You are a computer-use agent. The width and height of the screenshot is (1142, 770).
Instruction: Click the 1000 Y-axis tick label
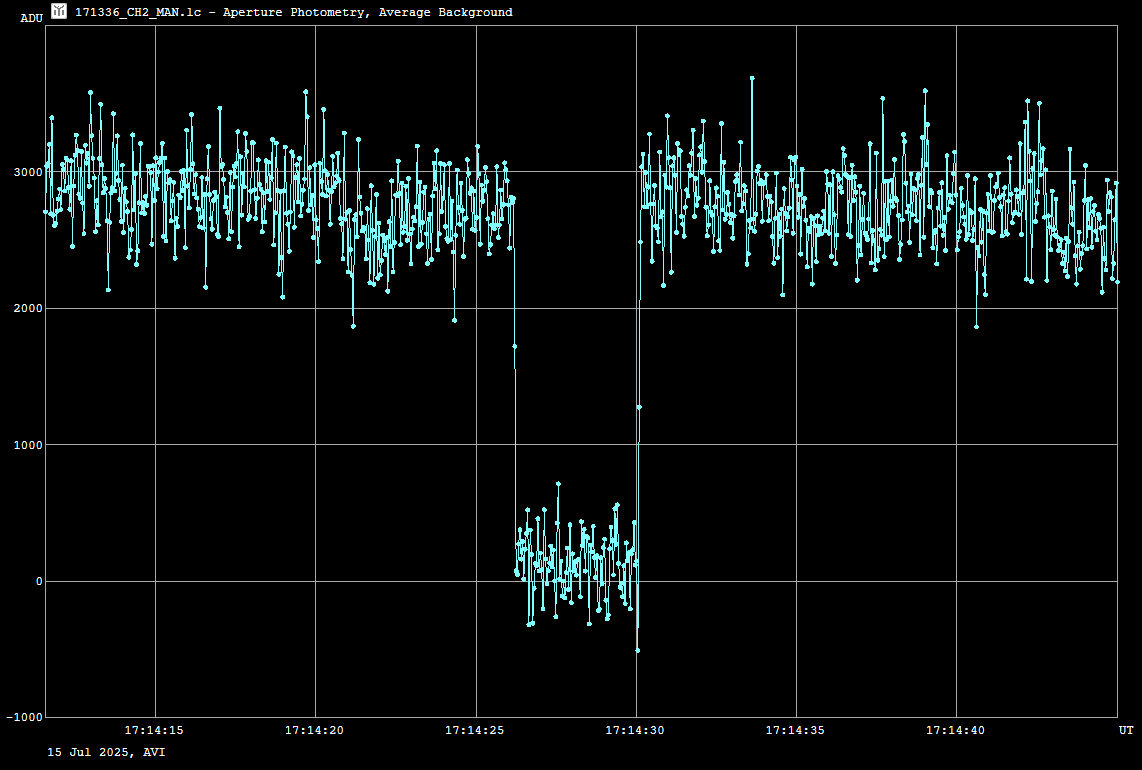tap(27, 445)
